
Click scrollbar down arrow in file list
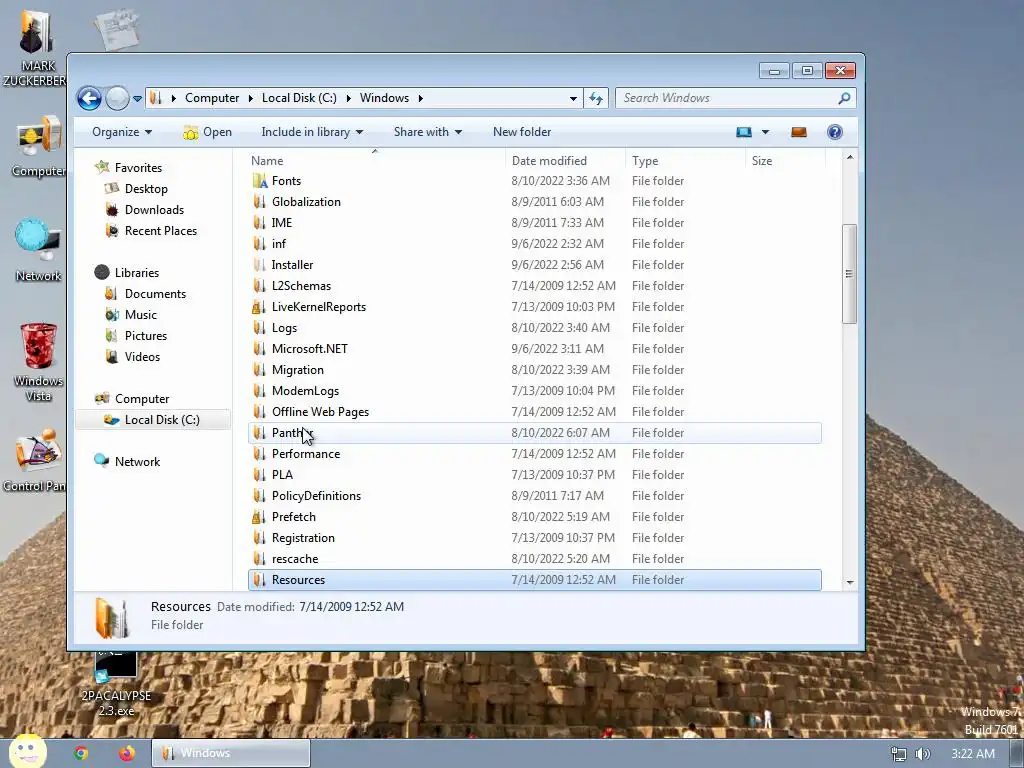[x=850, y=582]
